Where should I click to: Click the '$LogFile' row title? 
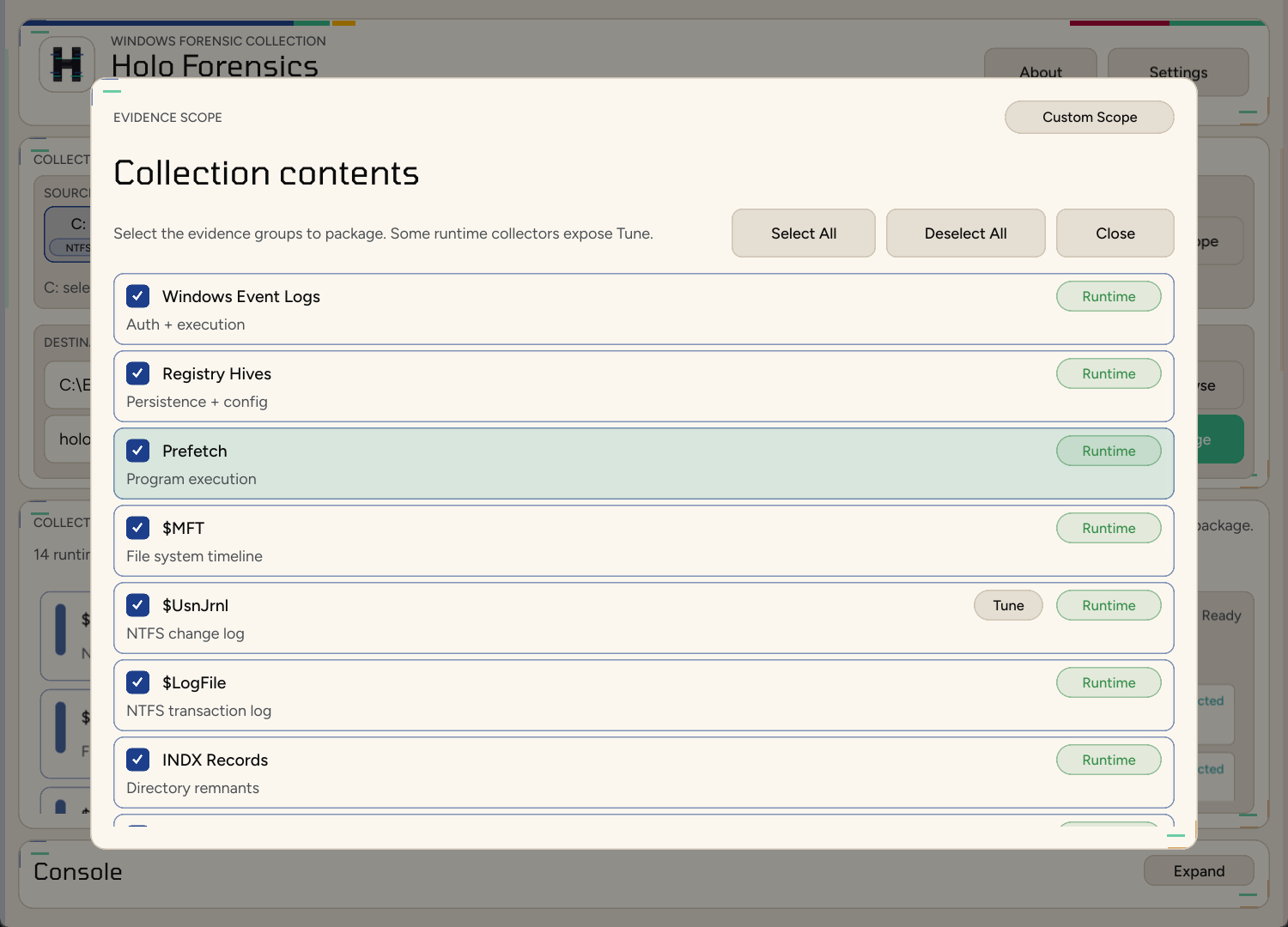pos(194,682)
